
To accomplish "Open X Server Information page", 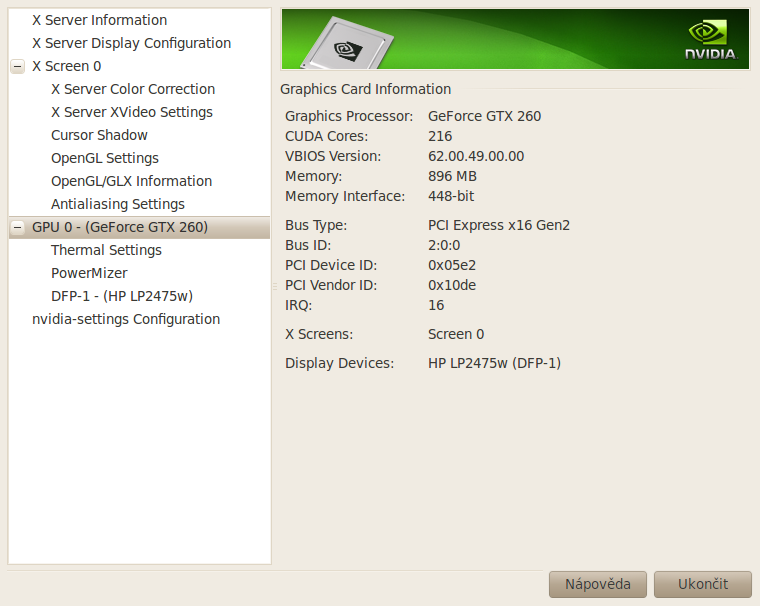I will [x=99, y=20].
